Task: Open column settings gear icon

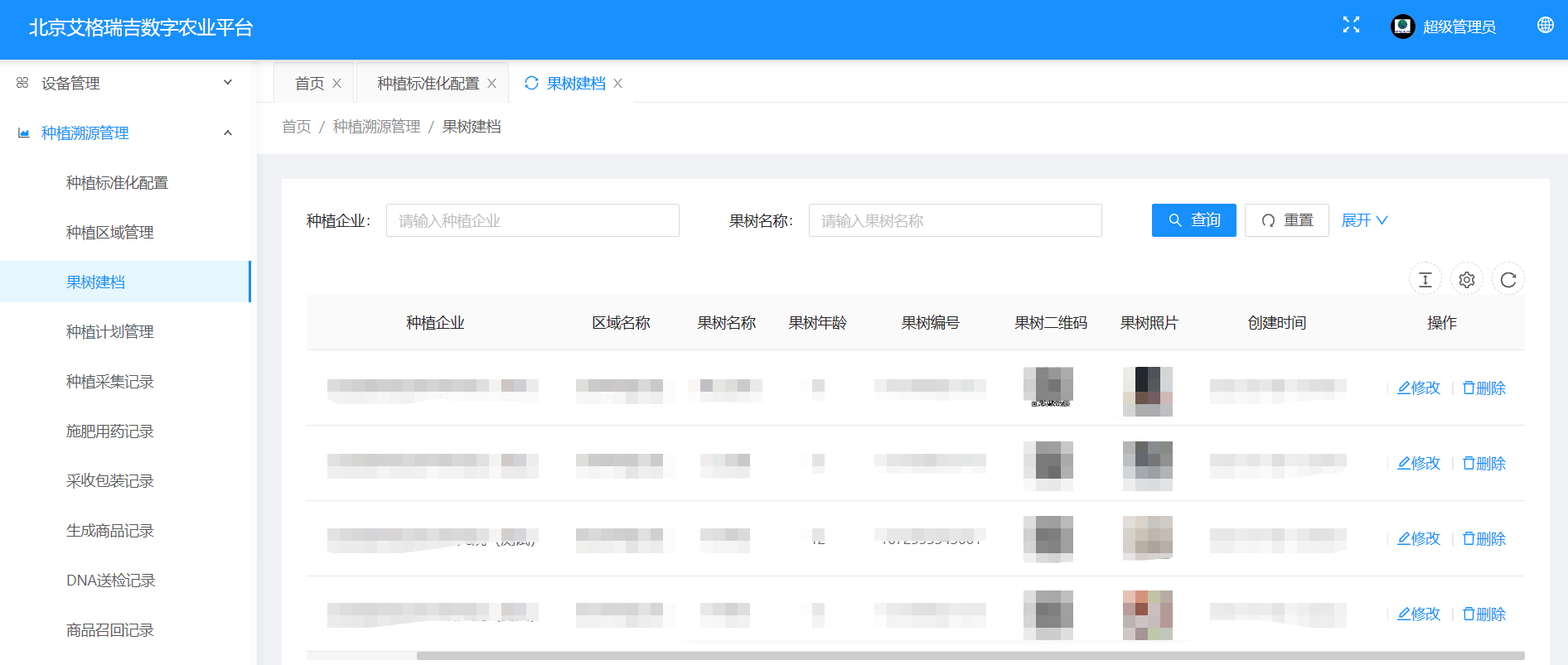Action: (x=1467, y=280)
